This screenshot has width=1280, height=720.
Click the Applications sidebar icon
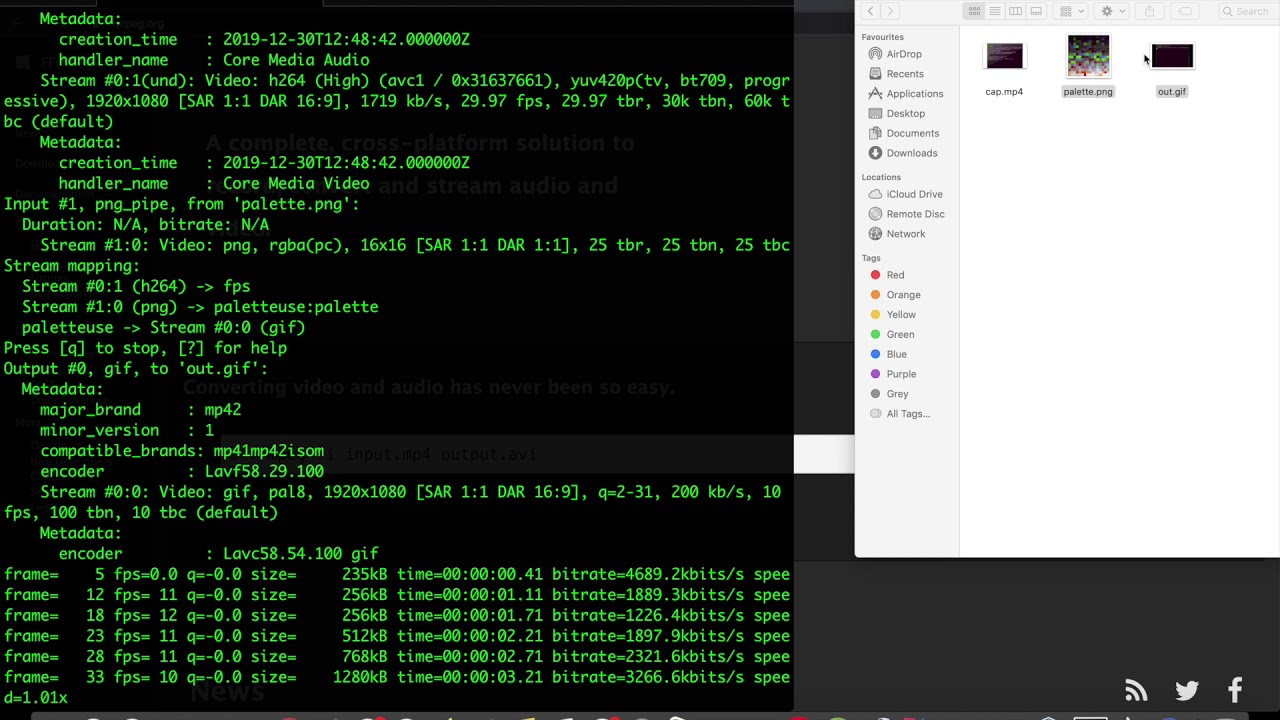tap(876, 94)
